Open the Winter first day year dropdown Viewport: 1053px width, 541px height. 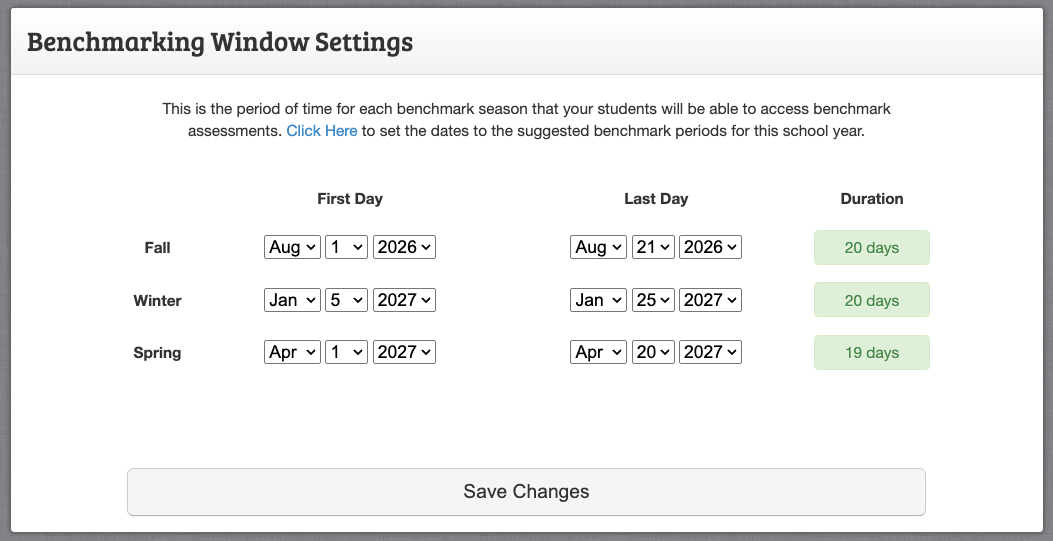(x=404, y=300)
